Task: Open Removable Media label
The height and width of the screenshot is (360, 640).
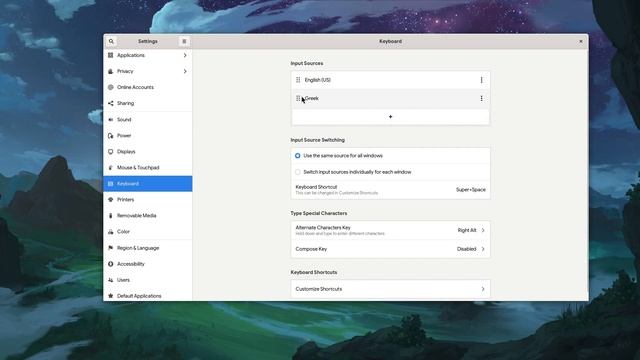Action: (136, 216)
